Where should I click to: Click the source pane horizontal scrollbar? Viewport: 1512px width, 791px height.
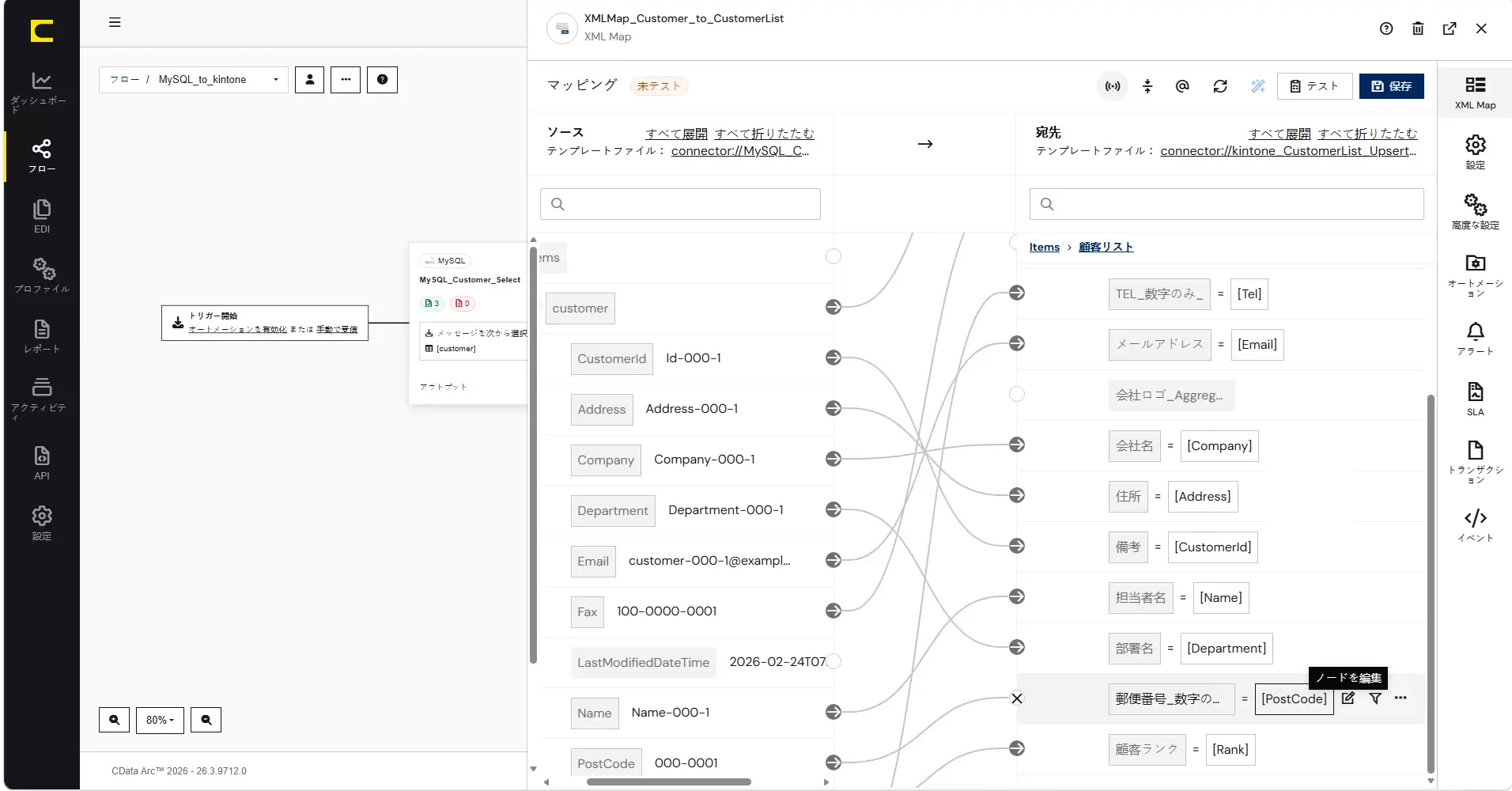[669, 782]
